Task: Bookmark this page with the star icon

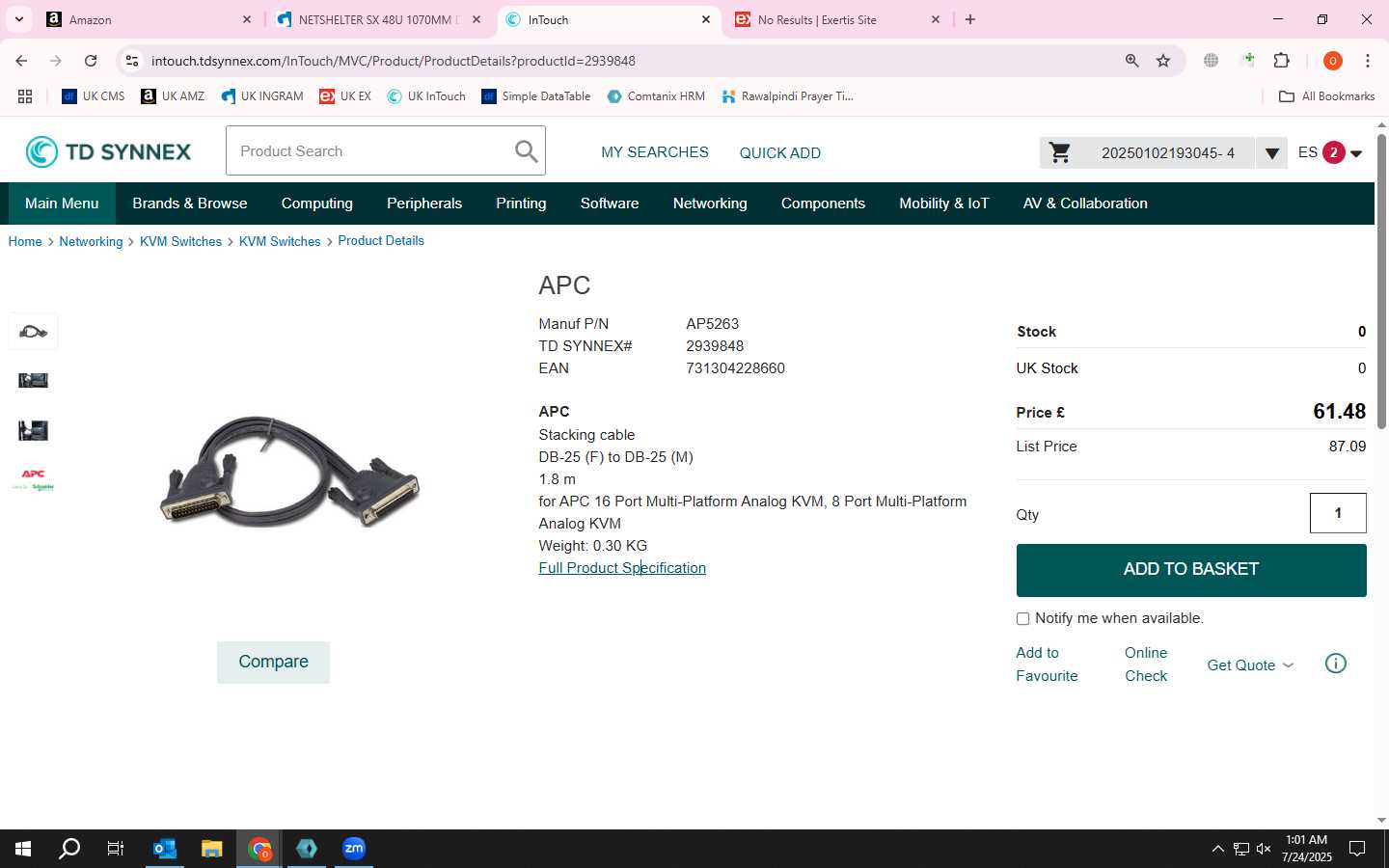Action: 1163,61
